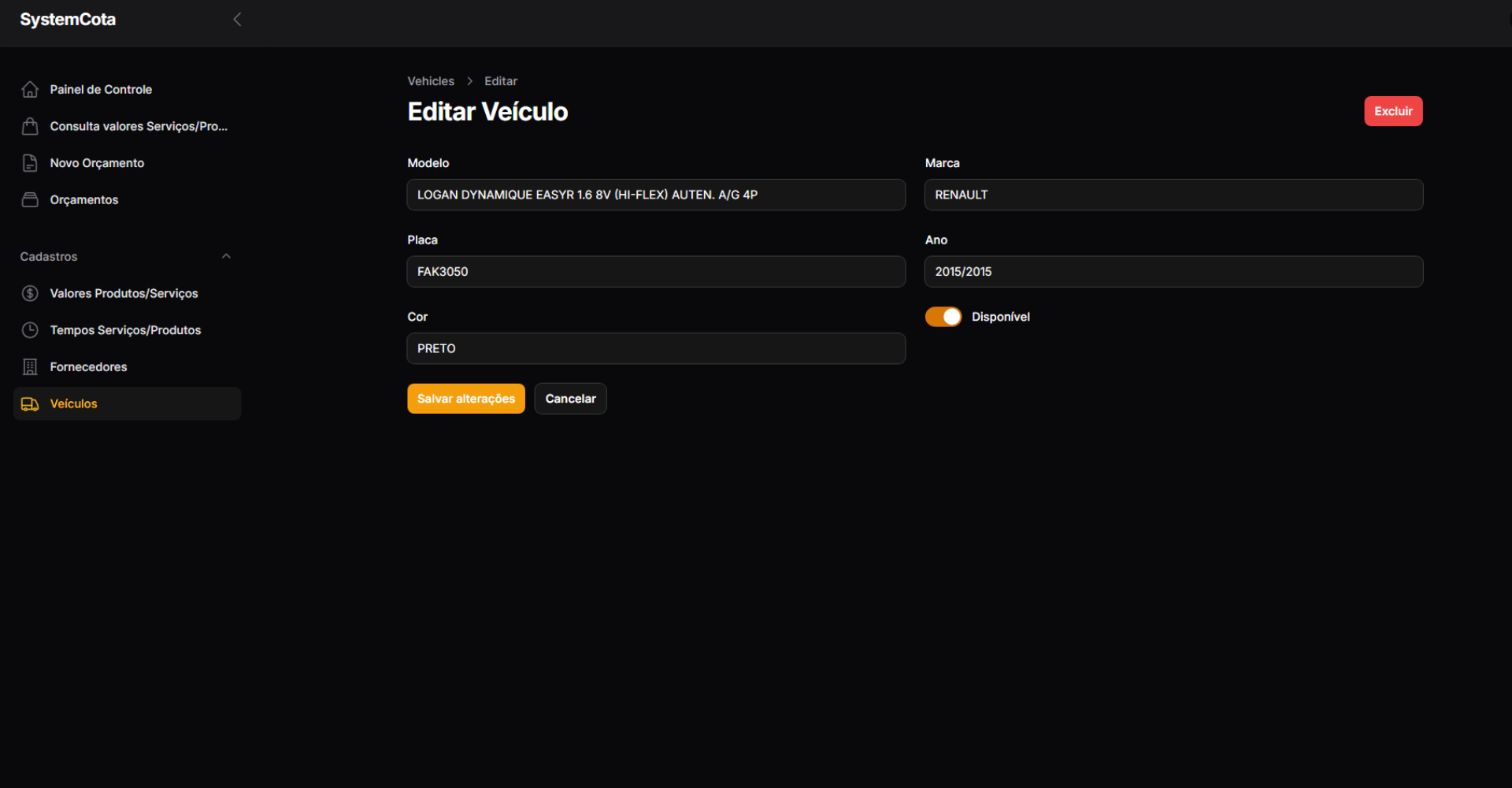The height and width of the screenshot is (788, 1512).
Task: Open the Fornecedores page
Action: (128, 367)
